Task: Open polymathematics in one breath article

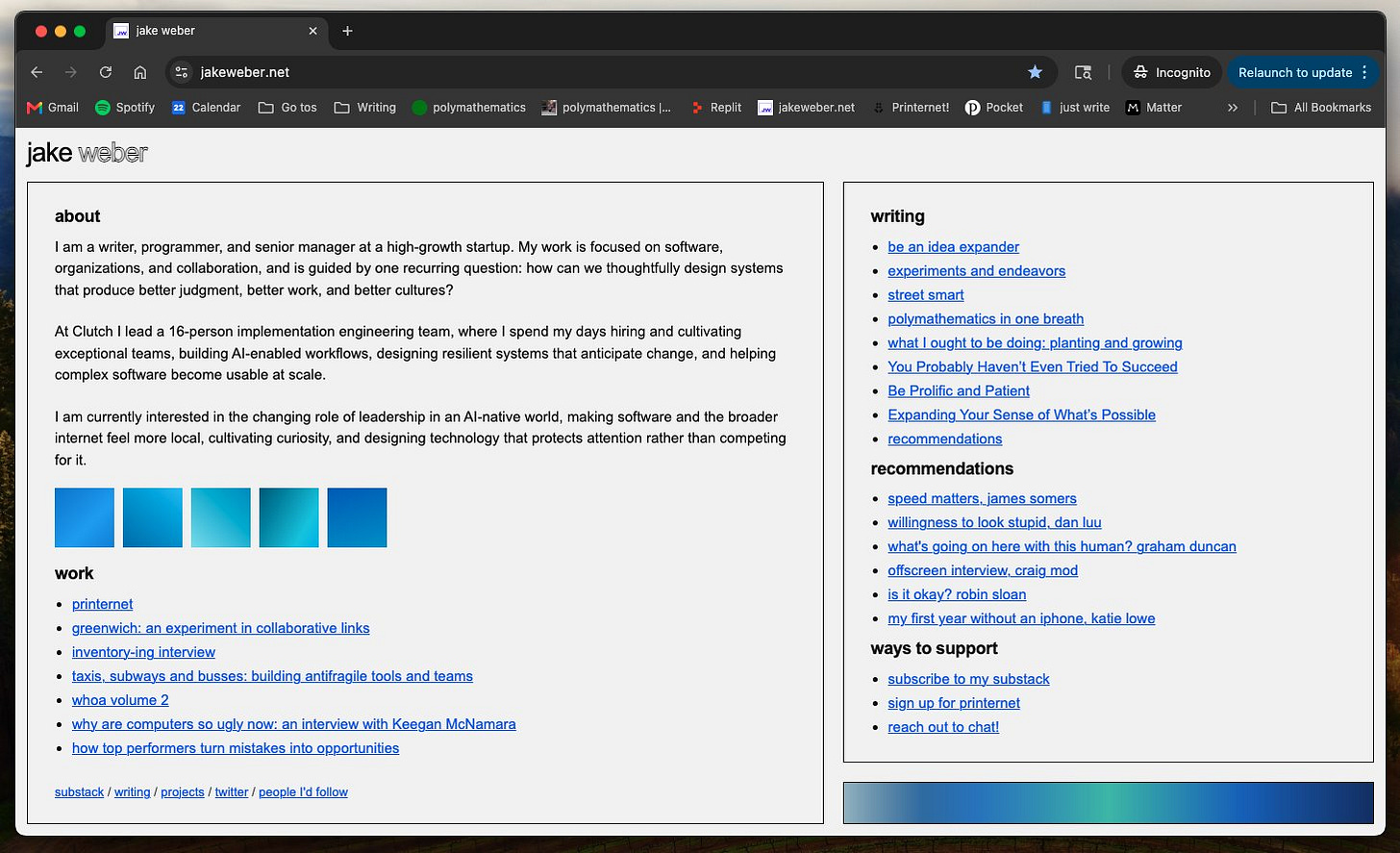Action: 986,319
